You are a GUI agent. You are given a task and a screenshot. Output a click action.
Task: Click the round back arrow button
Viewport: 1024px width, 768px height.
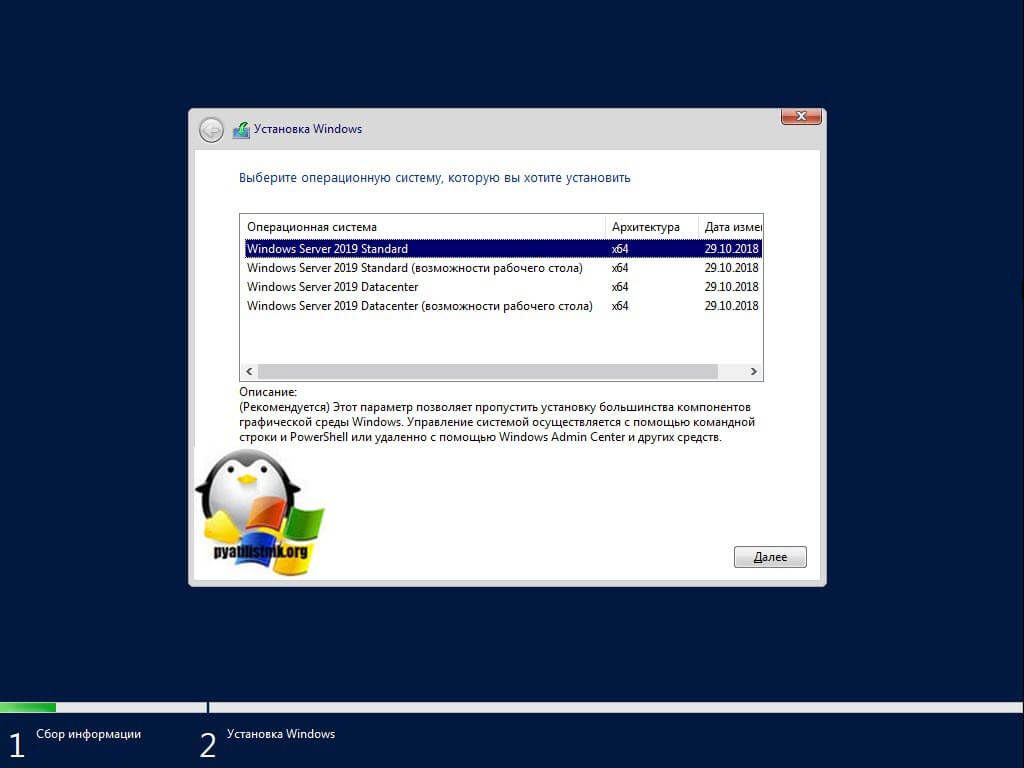pyautogui.click(x=211, y=130)
